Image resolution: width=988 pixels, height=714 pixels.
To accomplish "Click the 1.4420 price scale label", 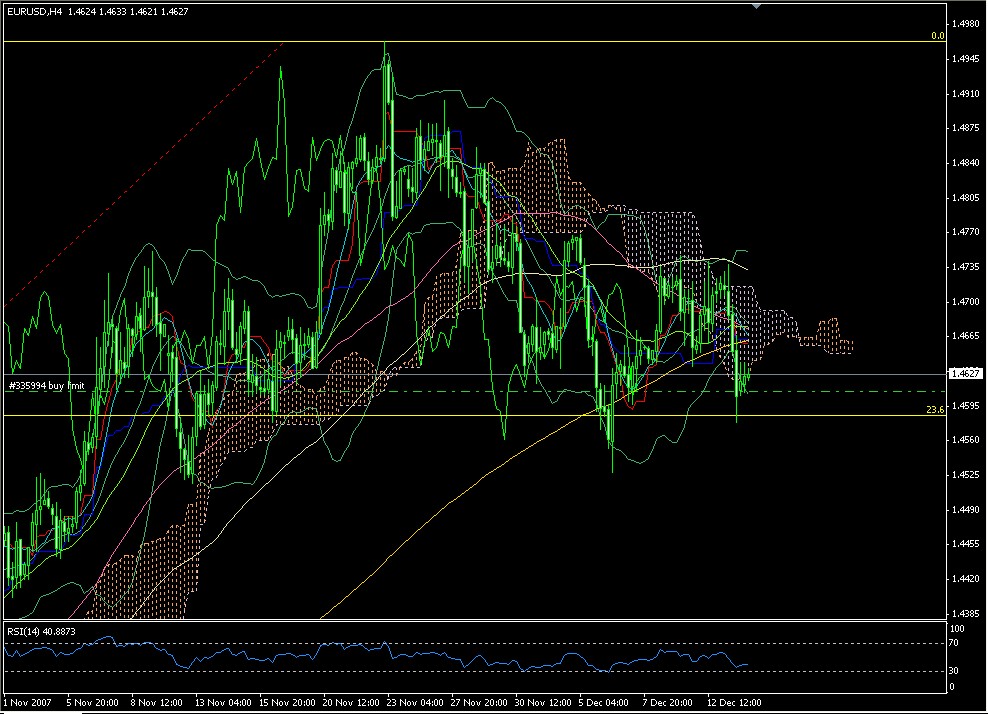I will coord(965,579).
